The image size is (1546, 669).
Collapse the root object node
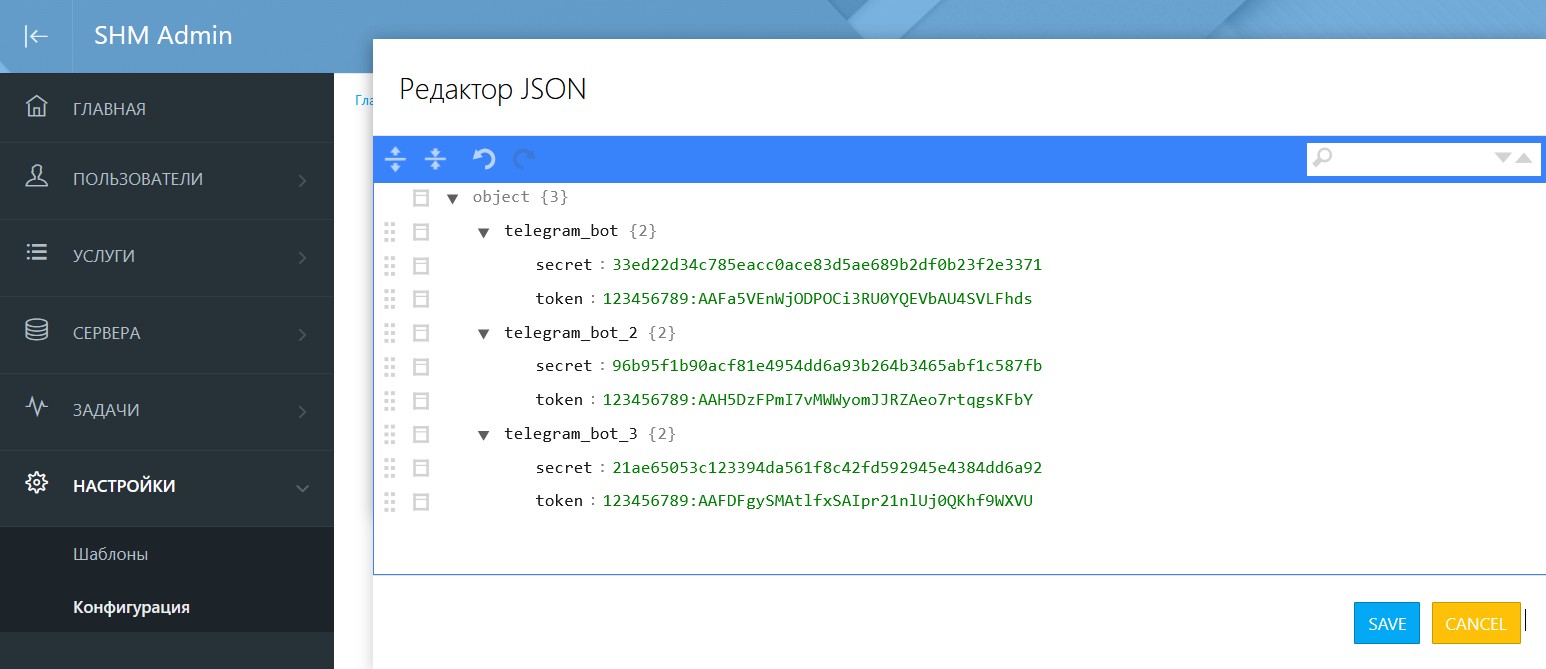452,198
